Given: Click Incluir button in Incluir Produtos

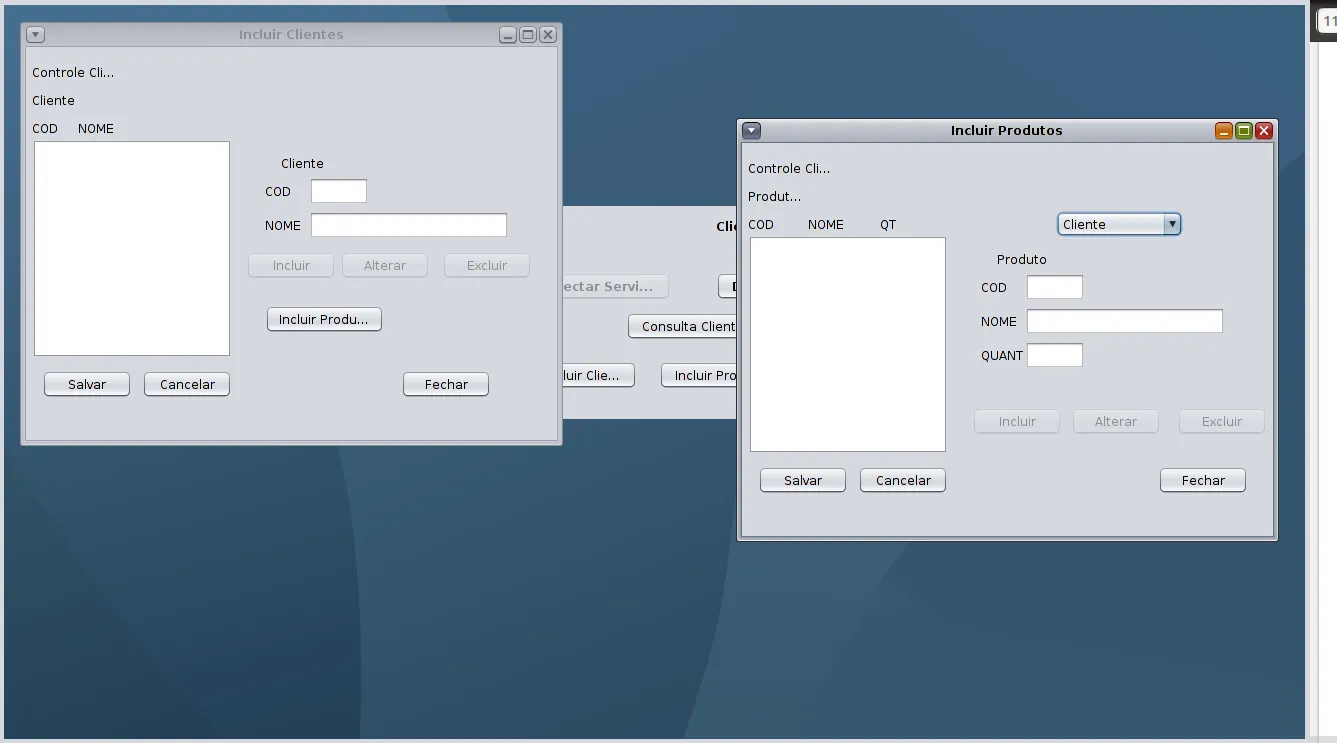Looking at the screenshot, I should pos(1017,421).
